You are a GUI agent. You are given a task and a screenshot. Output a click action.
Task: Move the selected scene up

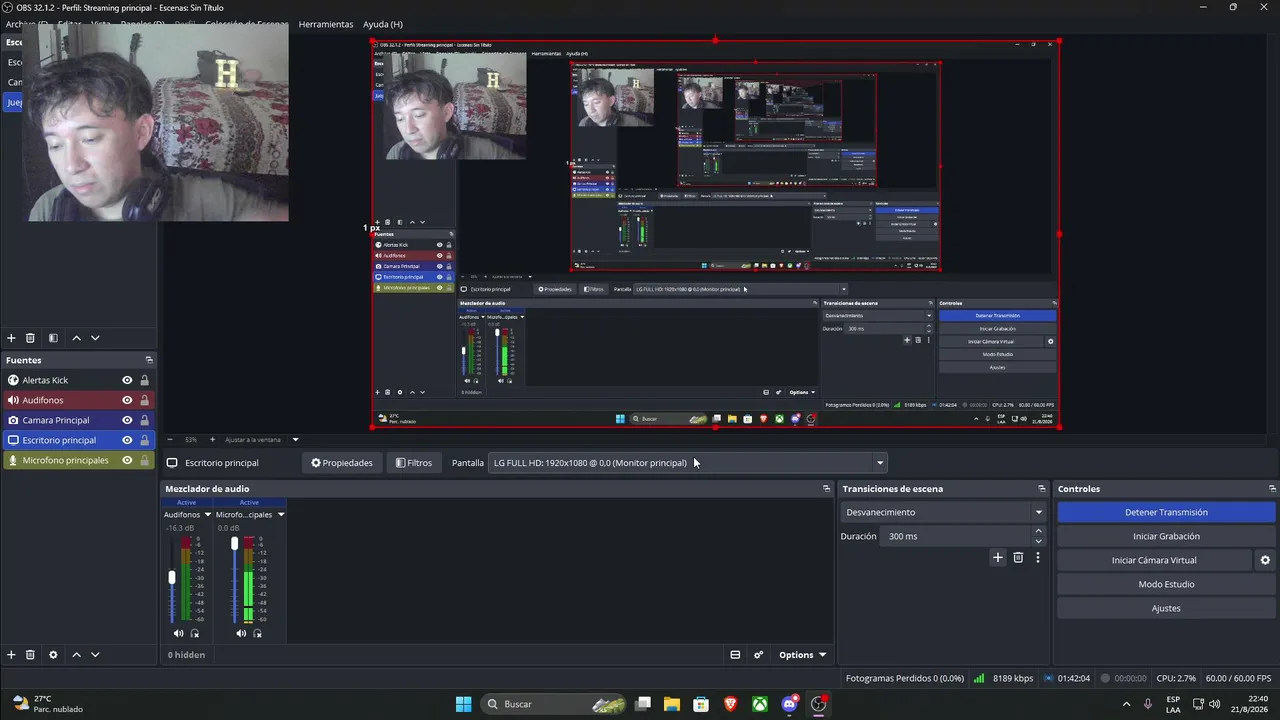click(x=76, y=338)
